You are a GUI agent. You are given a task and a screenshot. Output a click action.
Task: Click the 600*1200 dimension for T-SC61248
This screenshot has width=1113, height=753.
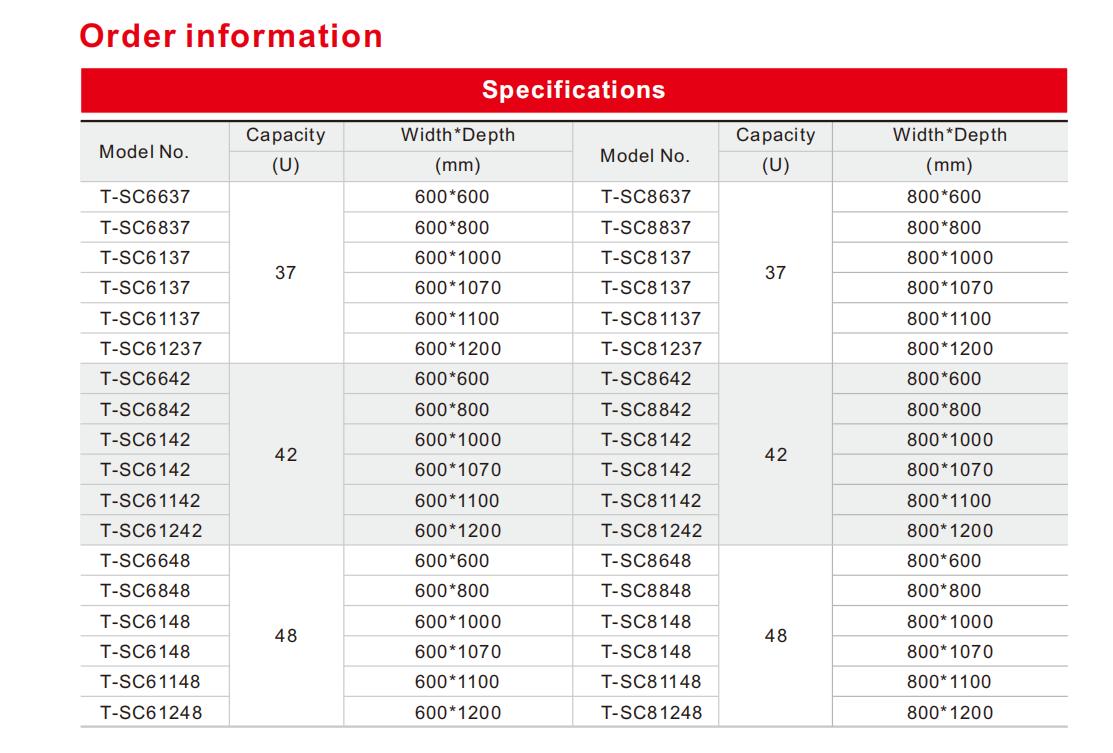point(458,712)
